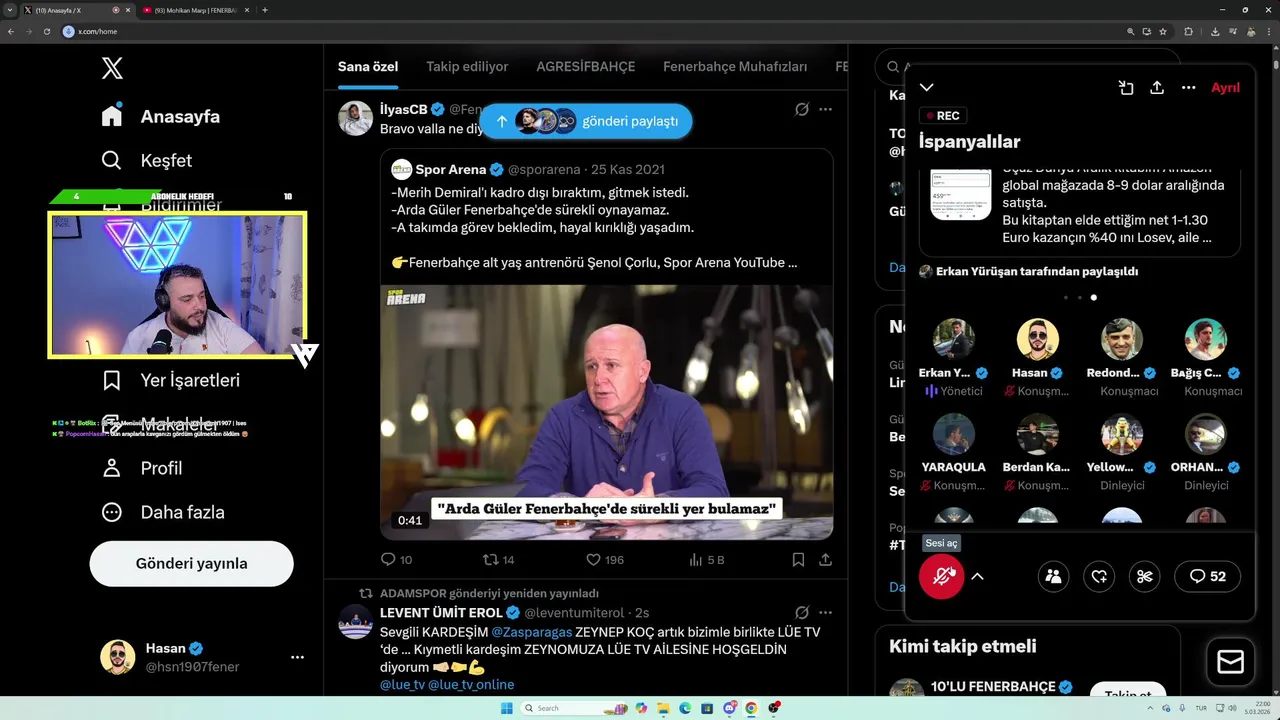Screen dimensions: 1280x720
Task: Go to first carousel dot in space
Action: click(1066, 297)
